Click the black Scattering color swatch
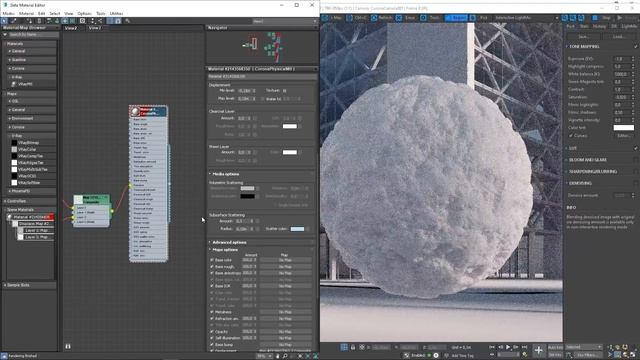This screenshot has height=360, width=640. pos(247,196)
